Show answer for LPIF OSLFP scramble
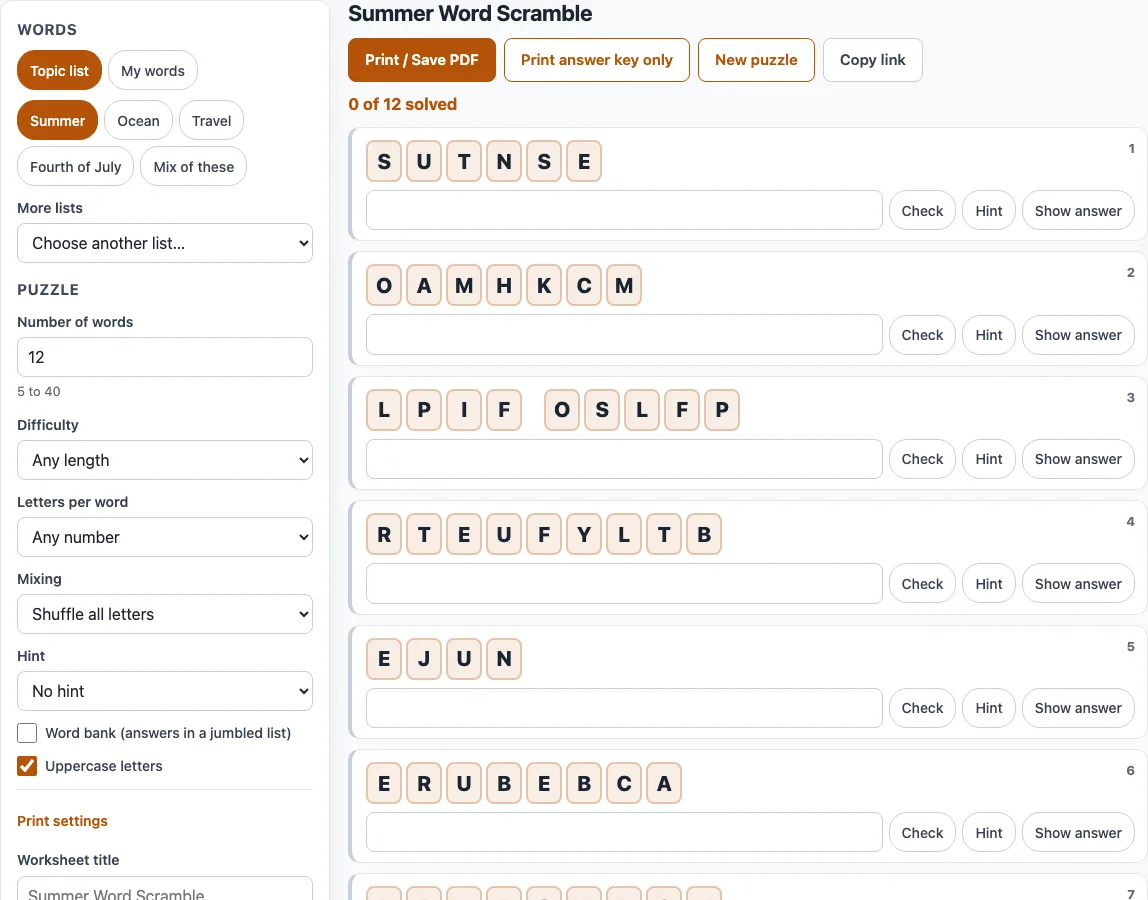Screen dimensions: 1148x900 click(x=1078, y=459)
